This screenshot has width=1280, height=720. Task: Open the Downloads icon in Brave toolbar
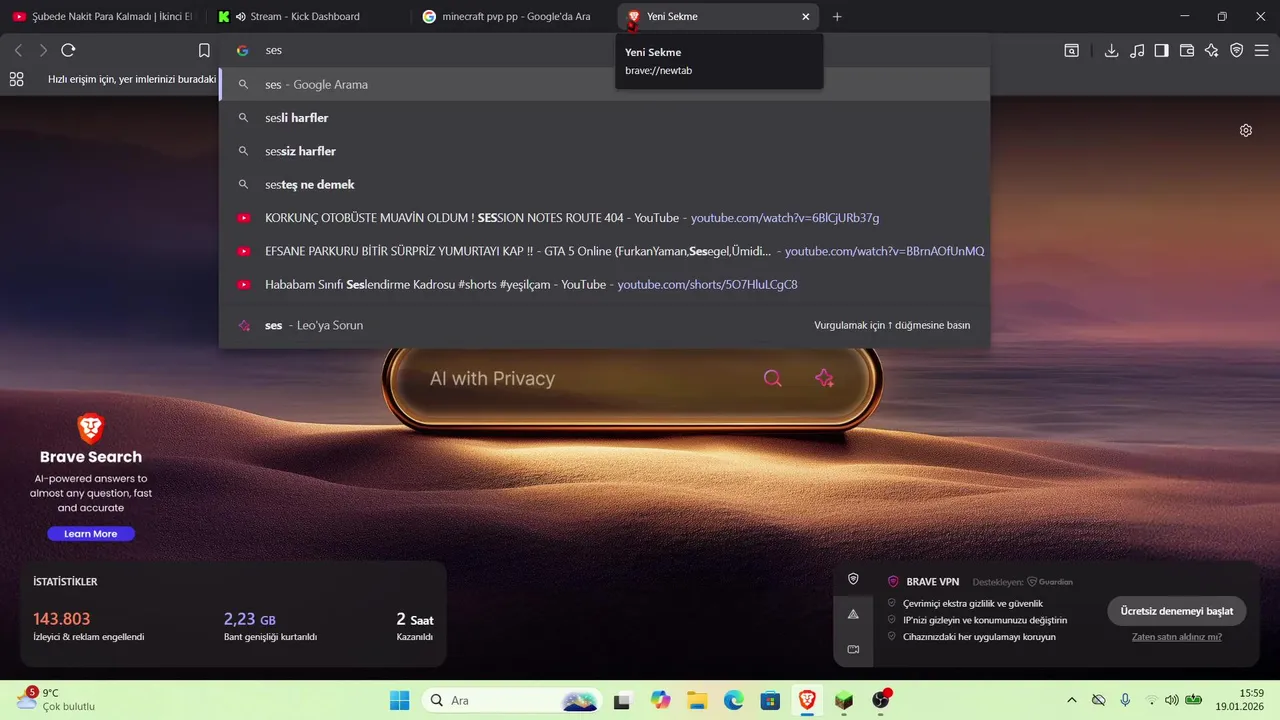click(x=1111, y=50)
